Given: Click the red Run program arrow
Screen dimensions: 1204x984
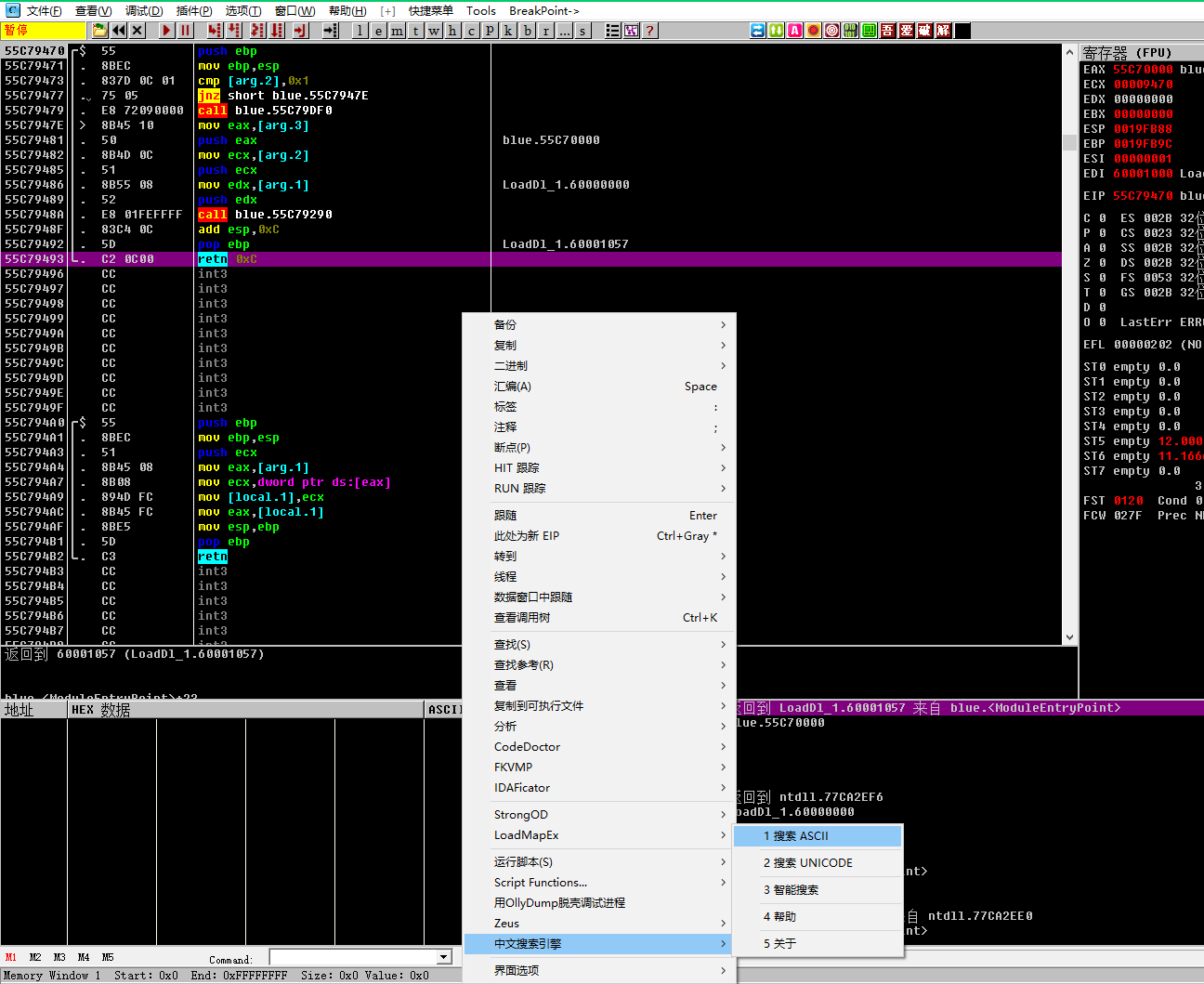Looking at the screenshot, I should coord(166,31).
